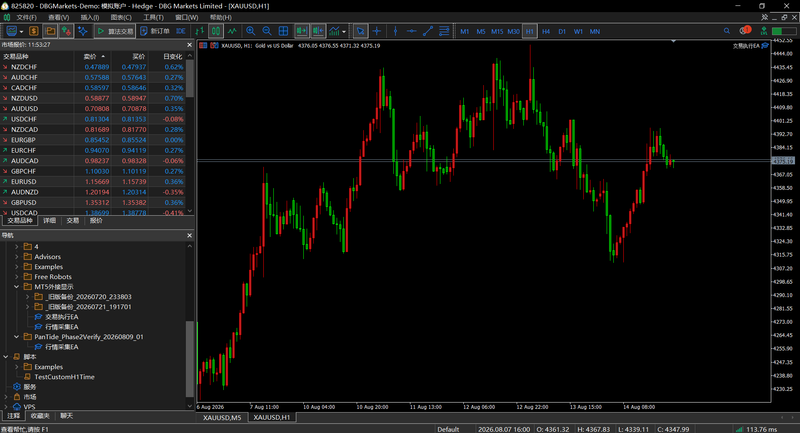Click the green VPS status icon
Image resolution: width=800 pixels, height=433 pixels.
[x=764, y=31]
